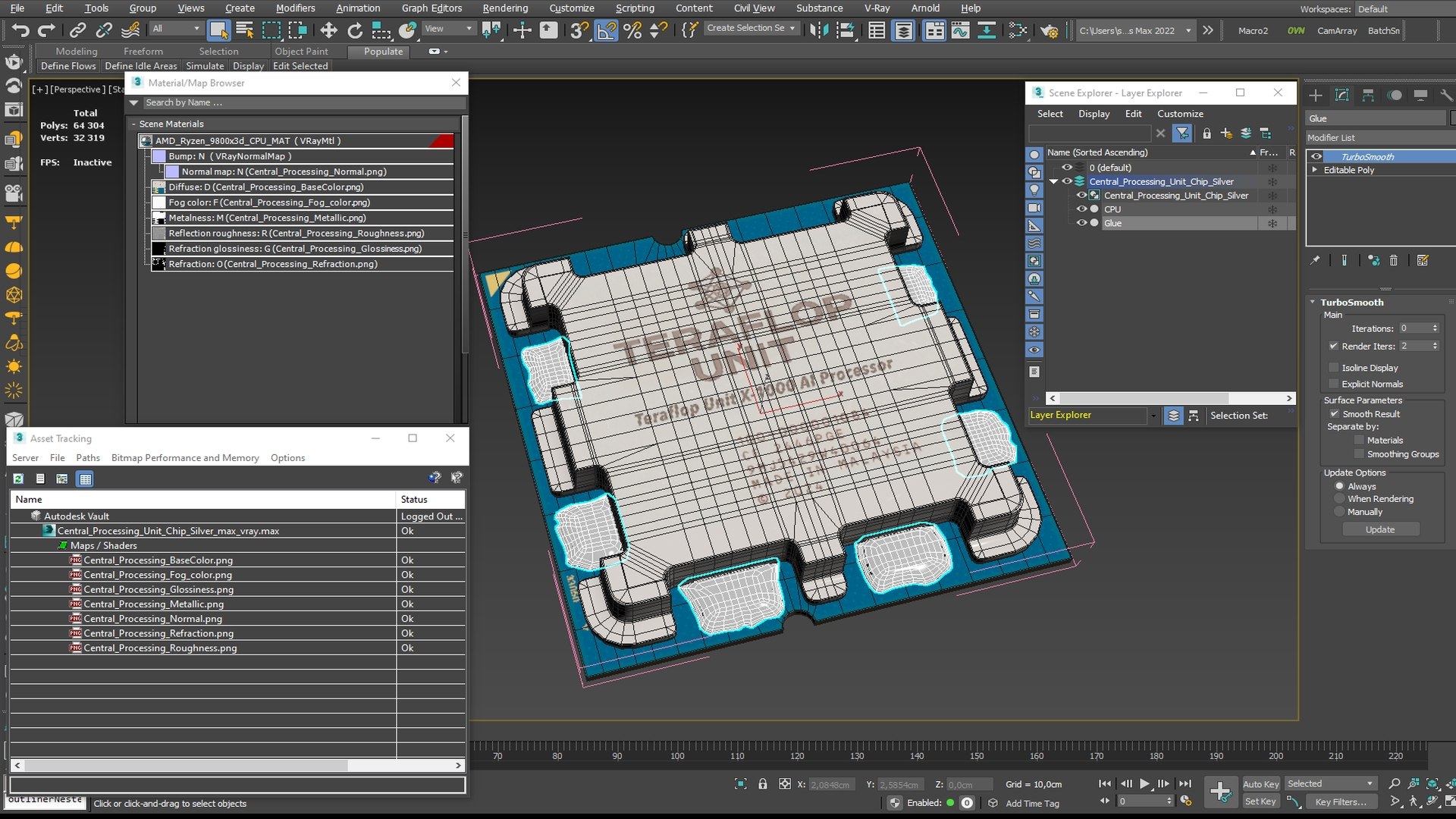
Task: Collapse the Scene Materials group
Action: click(134, 124)
